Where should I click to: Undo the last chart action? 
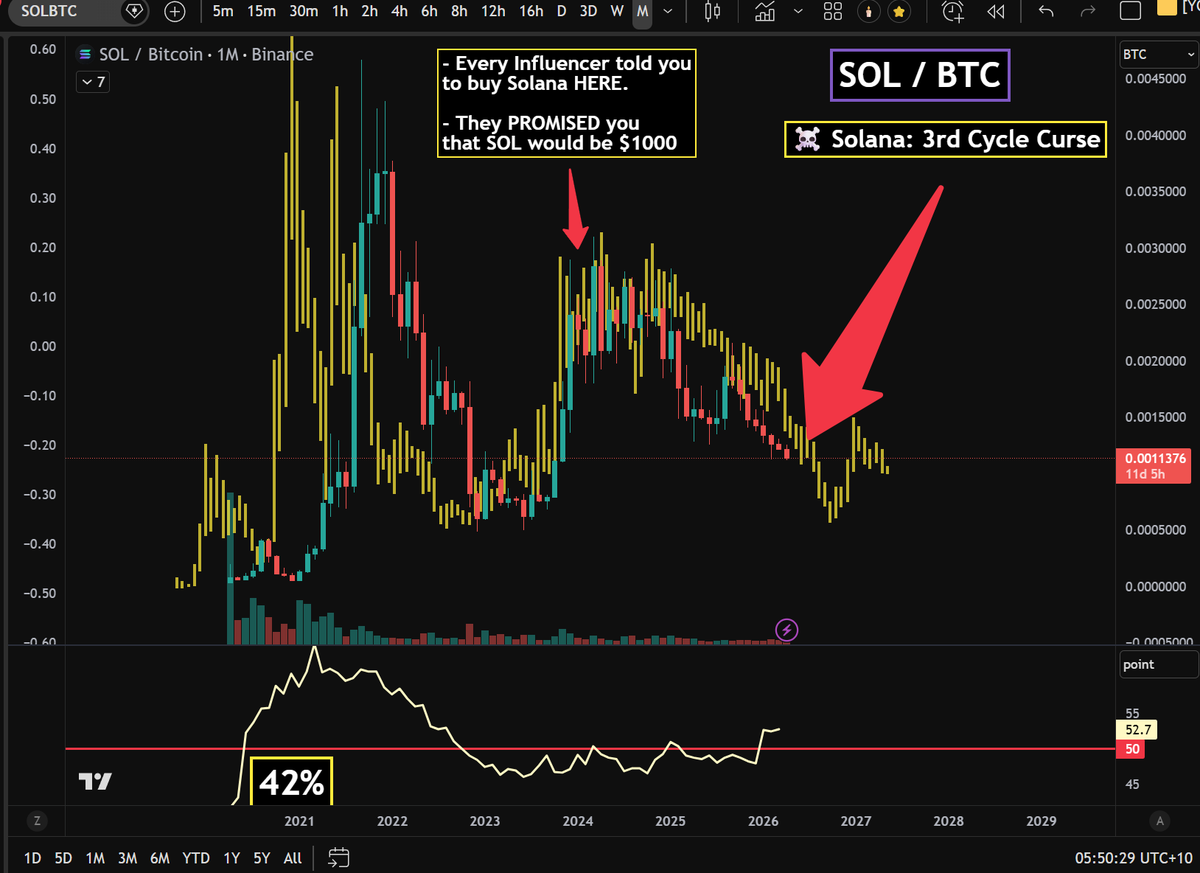(x=1046, y=12)
